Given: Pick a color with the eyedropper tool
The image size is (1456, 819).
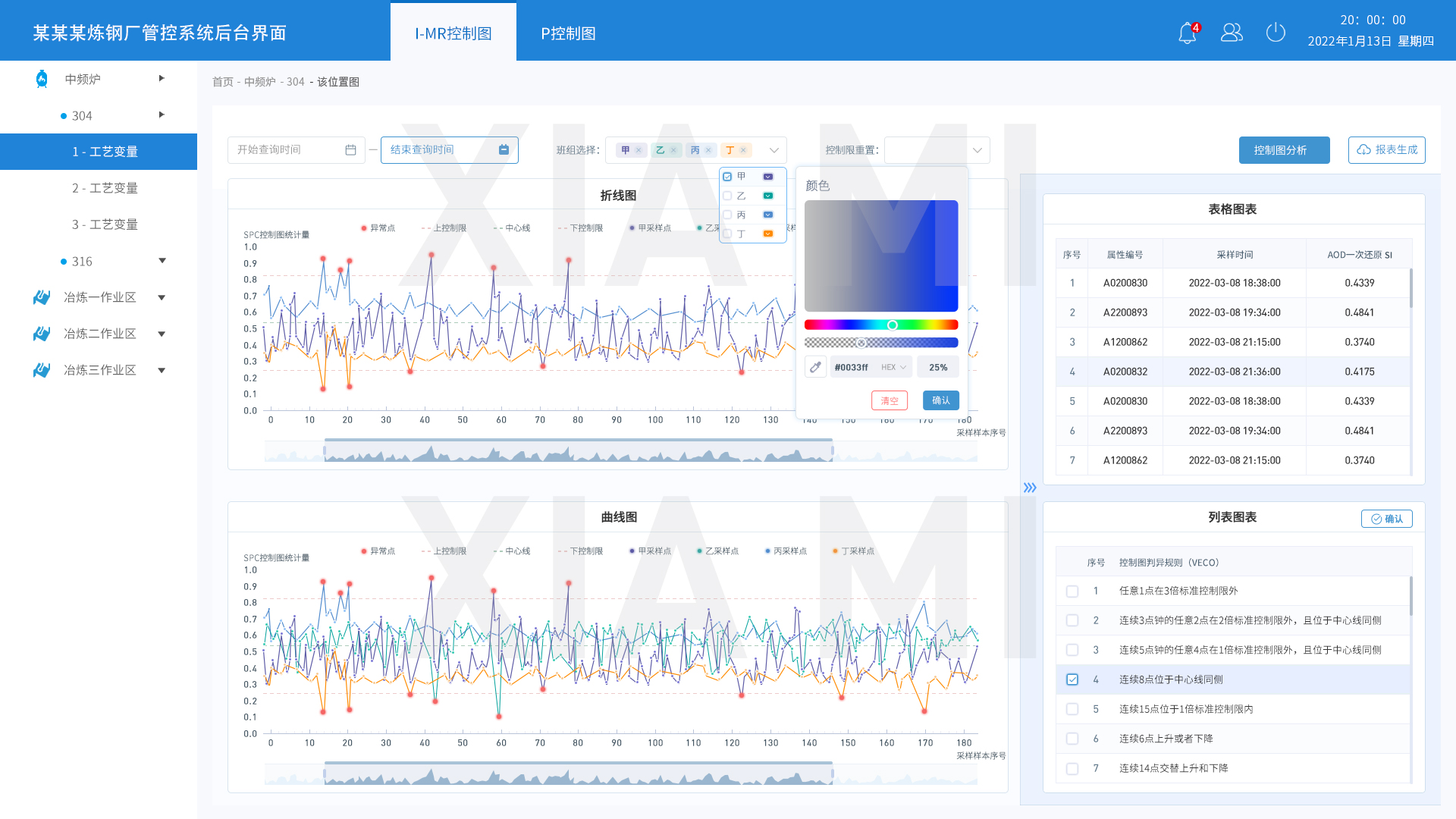Looking at the screenshot, I should point(815,367).
